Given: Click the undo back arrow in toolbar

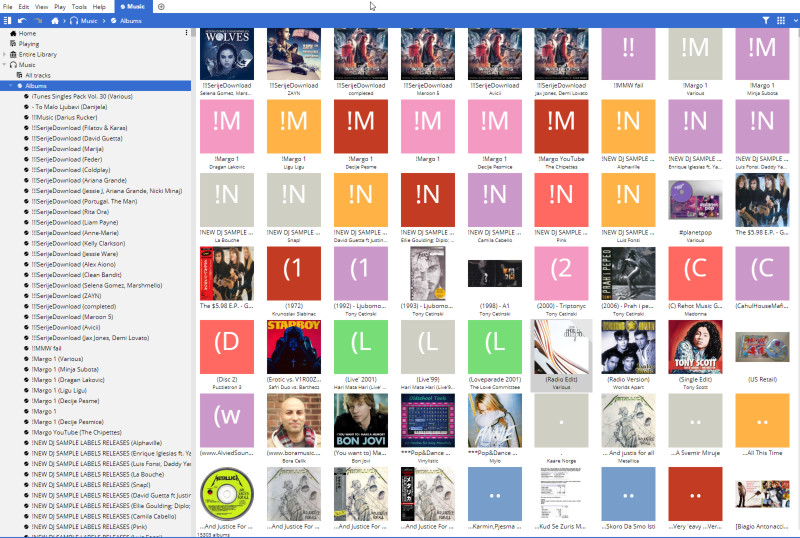Looking at the screenshot, I should [x=21, y=20].
